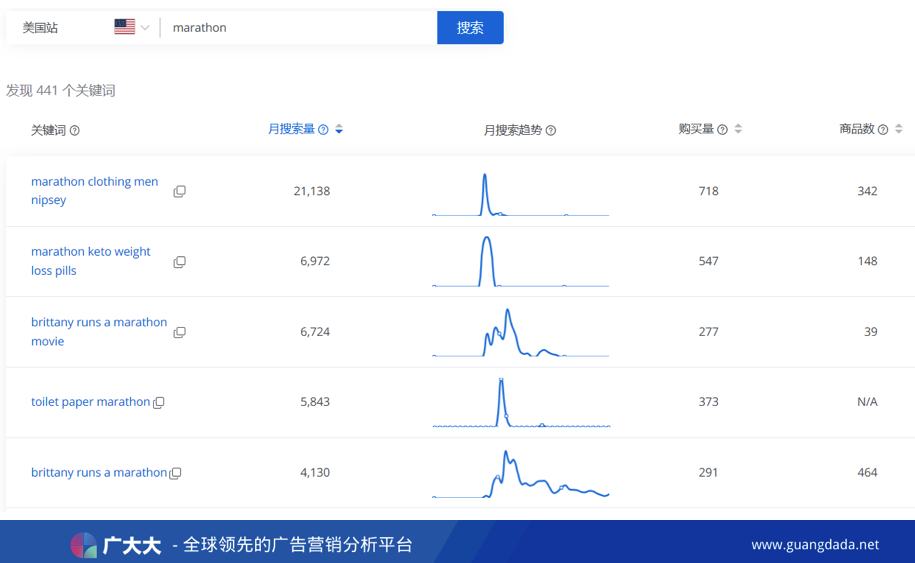Copy keyword 'marathon clothing men nipsey'
The image size is (915, 563).
179,191
